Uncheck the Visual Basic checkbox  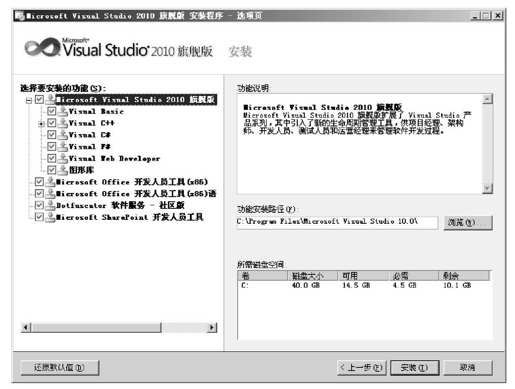(x=51, y=111)
